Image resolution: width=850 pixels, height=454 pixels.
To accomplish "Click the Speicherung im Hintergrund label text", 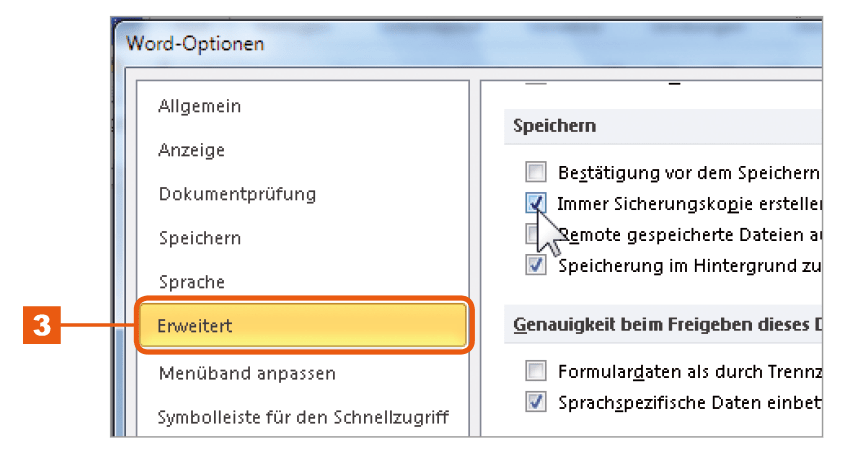I will (690, 266).
